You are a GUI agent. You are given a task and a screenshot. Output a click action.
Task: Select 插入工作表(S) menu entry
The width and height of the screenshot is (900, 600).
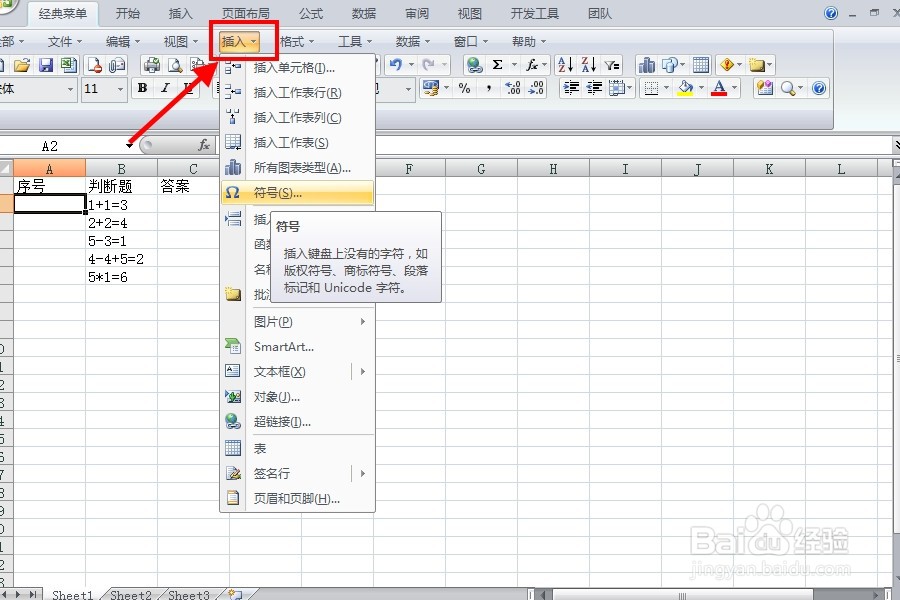(x=297, y=142)
